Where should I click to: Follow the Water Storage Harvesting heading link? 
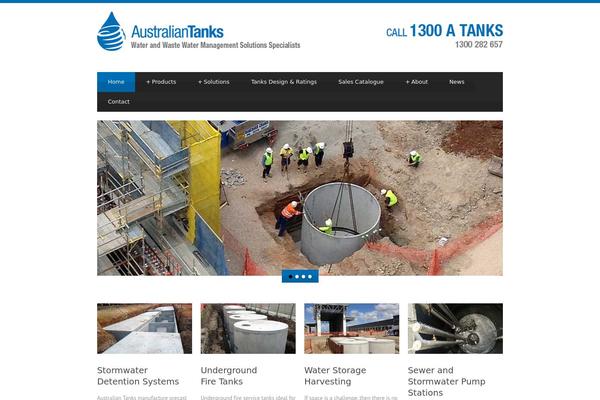click(335, 376)
